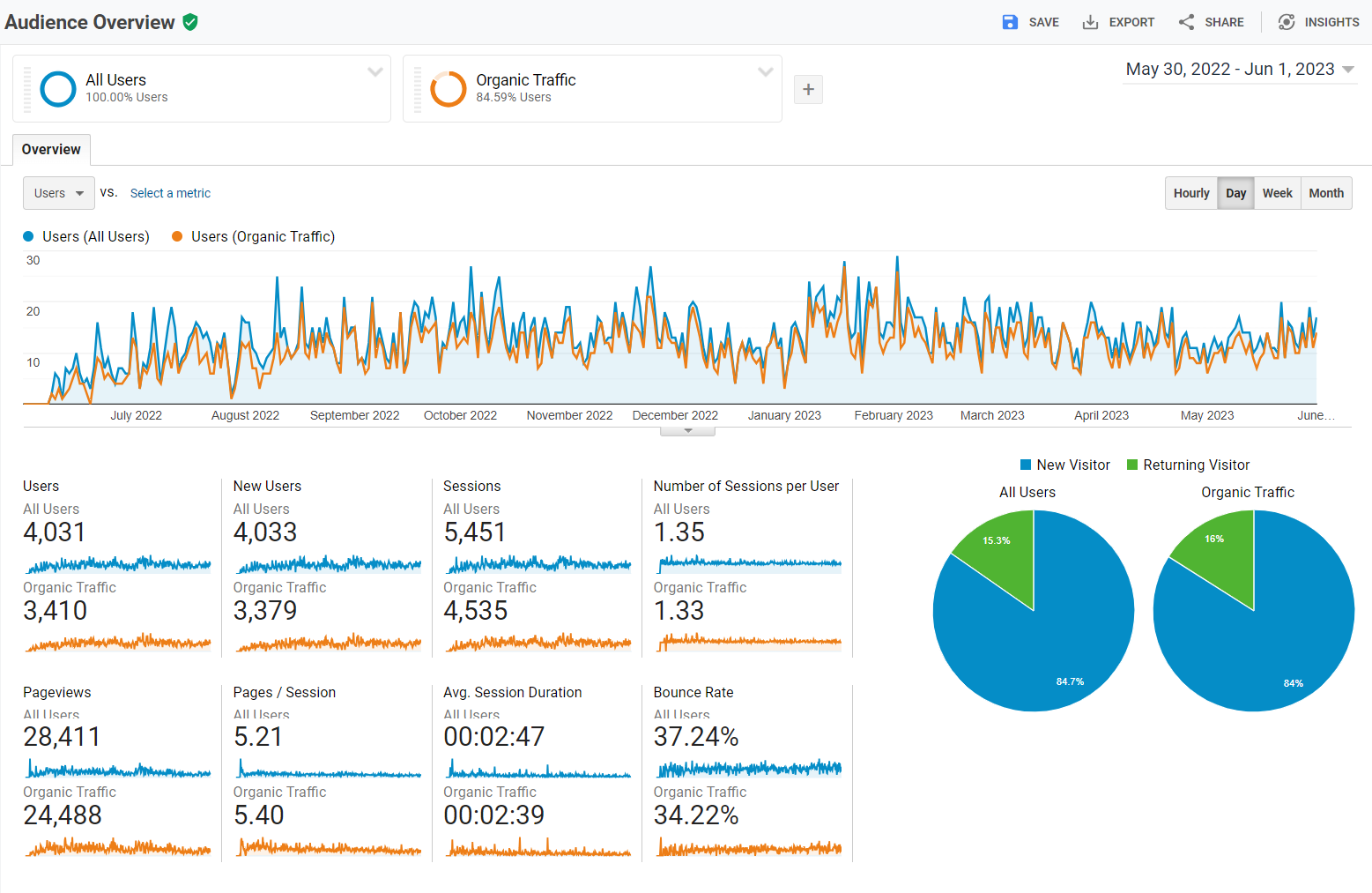Switch the chart granularity to Hourly

point(1190,193)
